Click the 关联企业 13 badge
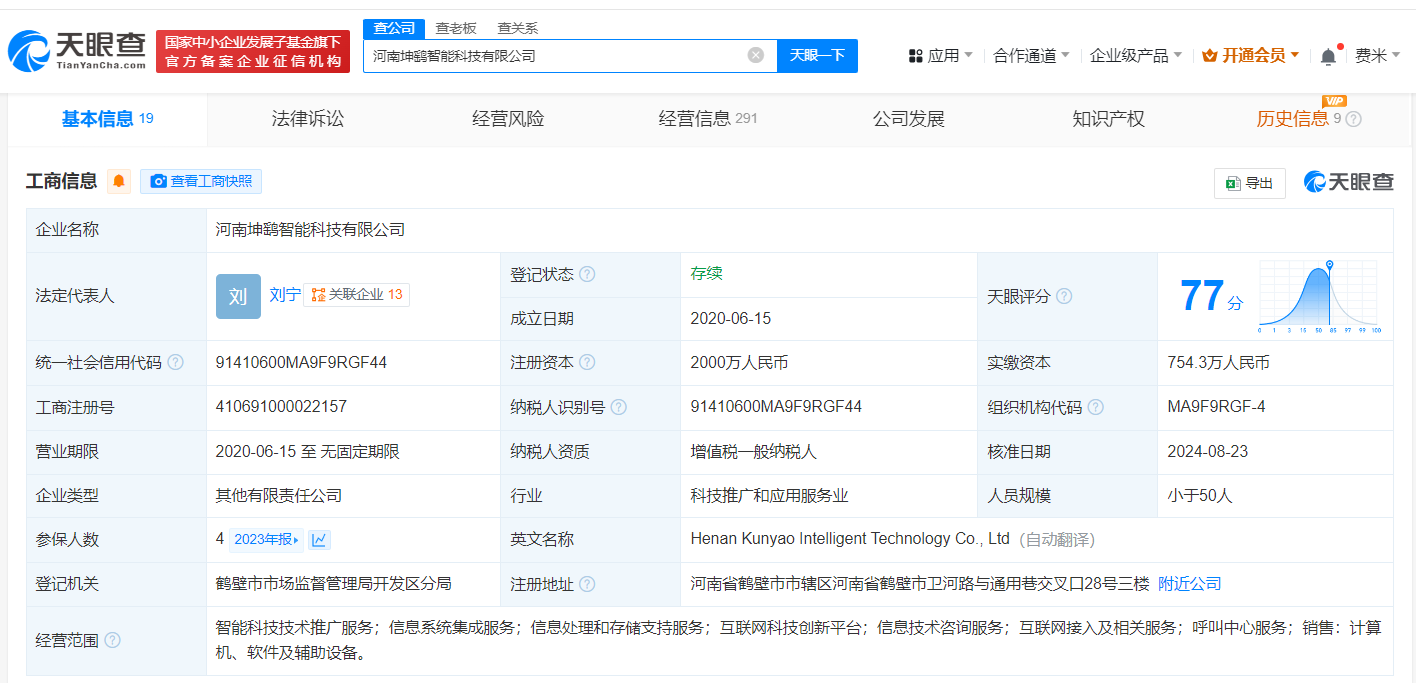 (356, 295)
